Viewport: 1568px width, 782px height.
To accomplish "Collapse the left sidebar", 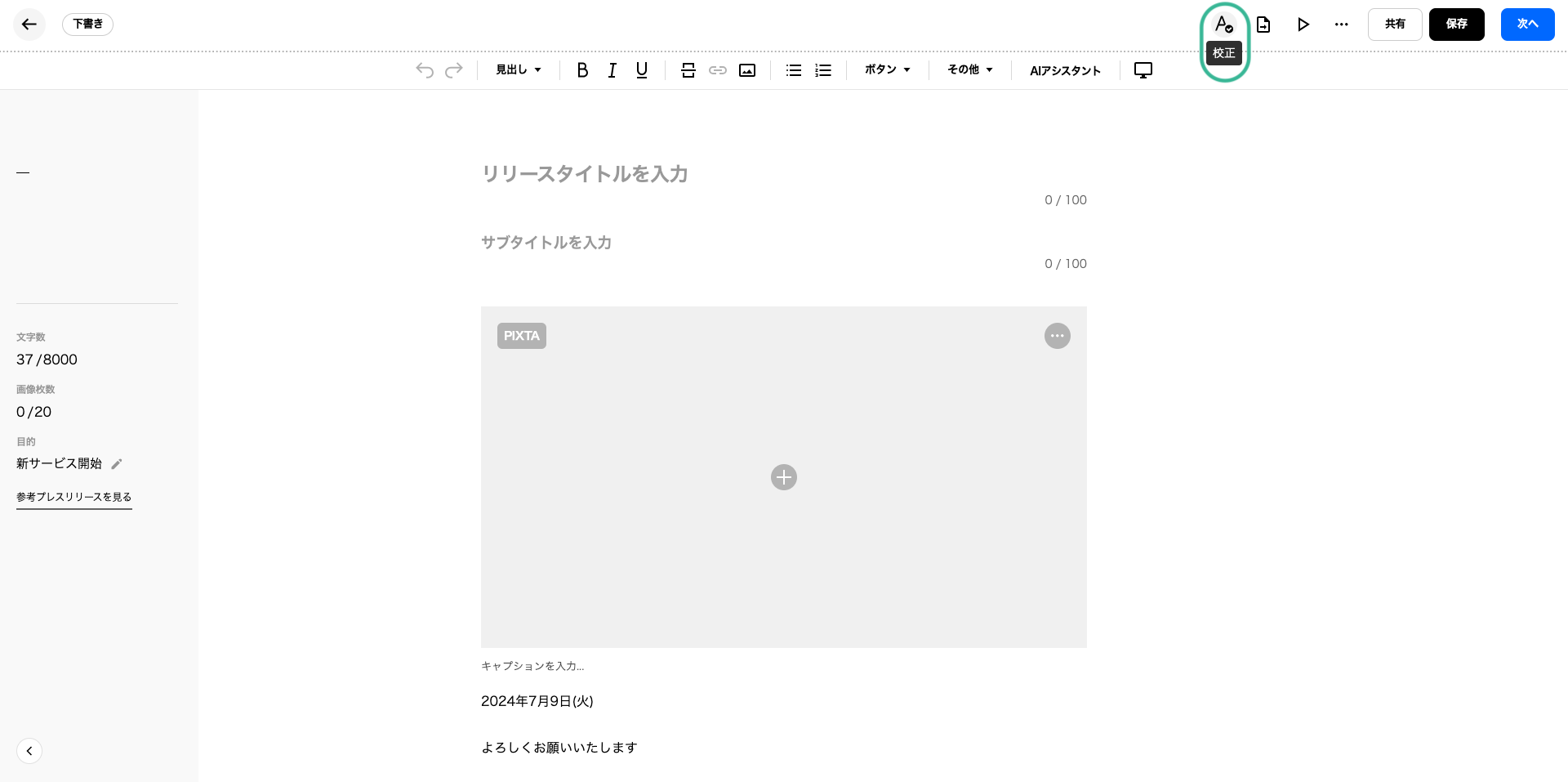I will [x=29, y=751].
